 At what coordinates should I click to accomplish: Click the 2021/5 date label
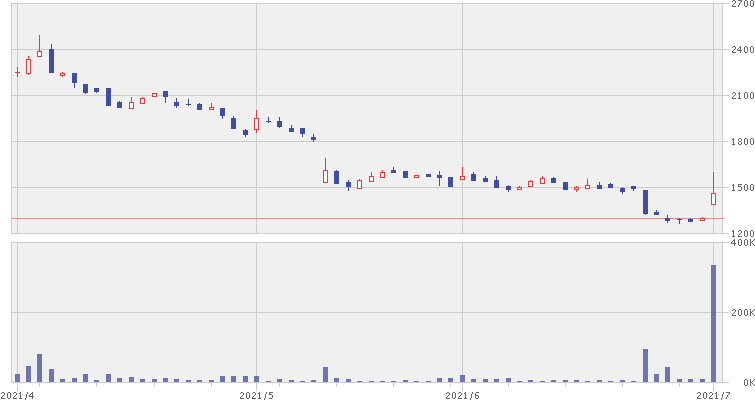pyautogui.click(x=257, y=394)
